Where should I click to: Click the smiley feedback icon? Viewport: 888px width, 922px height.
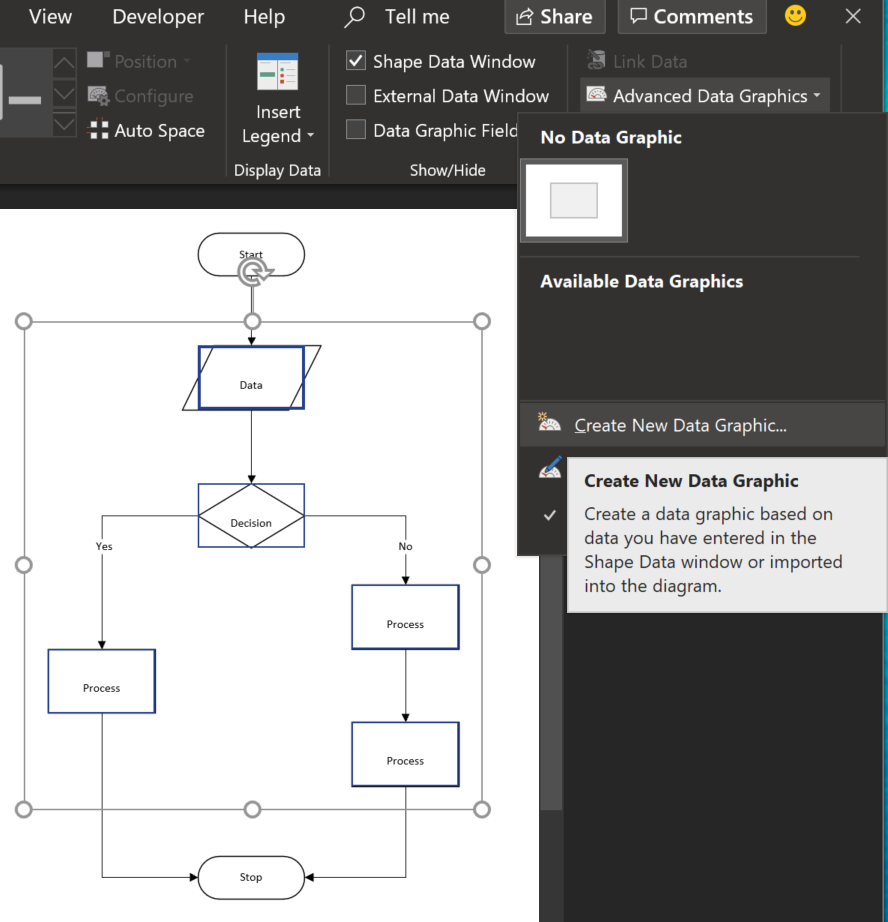[794, 17]
